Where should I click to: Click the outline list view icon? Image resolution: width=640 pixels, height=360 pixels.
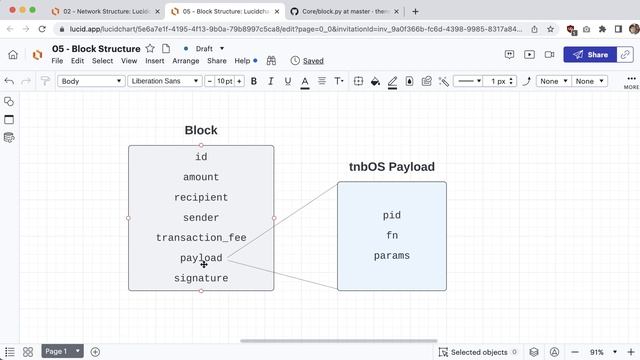tap(10, 352)
